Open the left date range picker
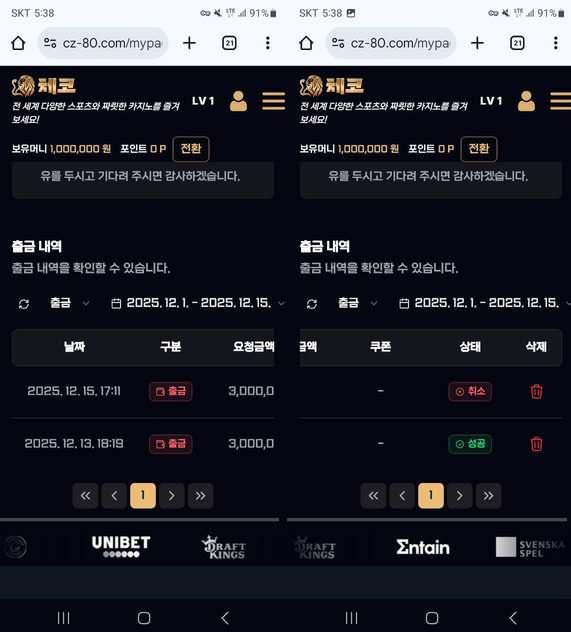Viewport: 571px width, 632px height. click(x=198, y=303)
